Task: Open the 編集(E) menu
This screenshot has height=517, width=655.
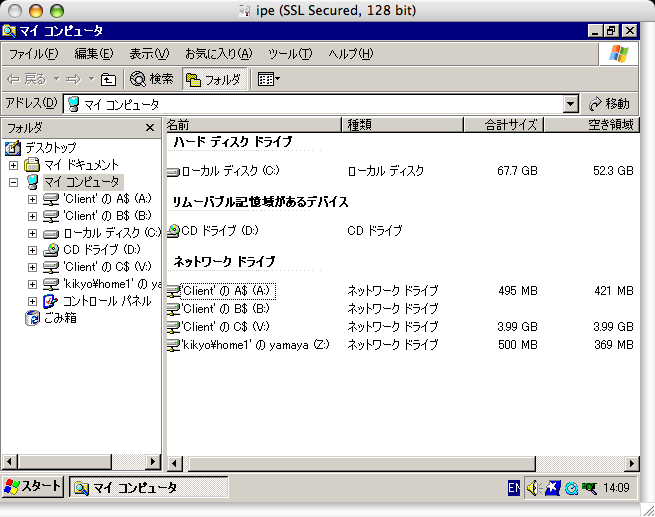Action: [x=94, y=54]
